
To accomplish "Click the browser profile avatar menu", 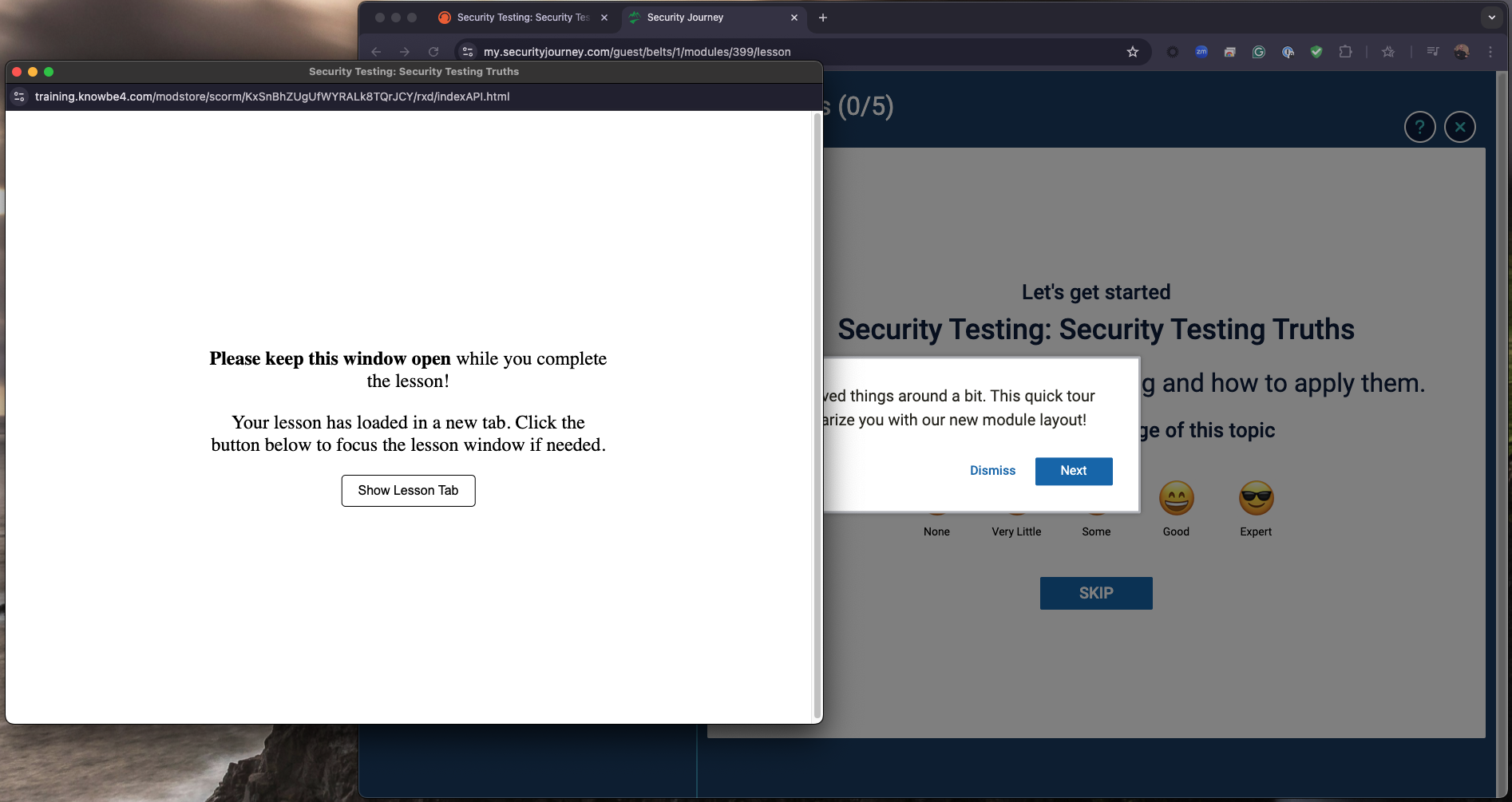I will (1462, 51).
